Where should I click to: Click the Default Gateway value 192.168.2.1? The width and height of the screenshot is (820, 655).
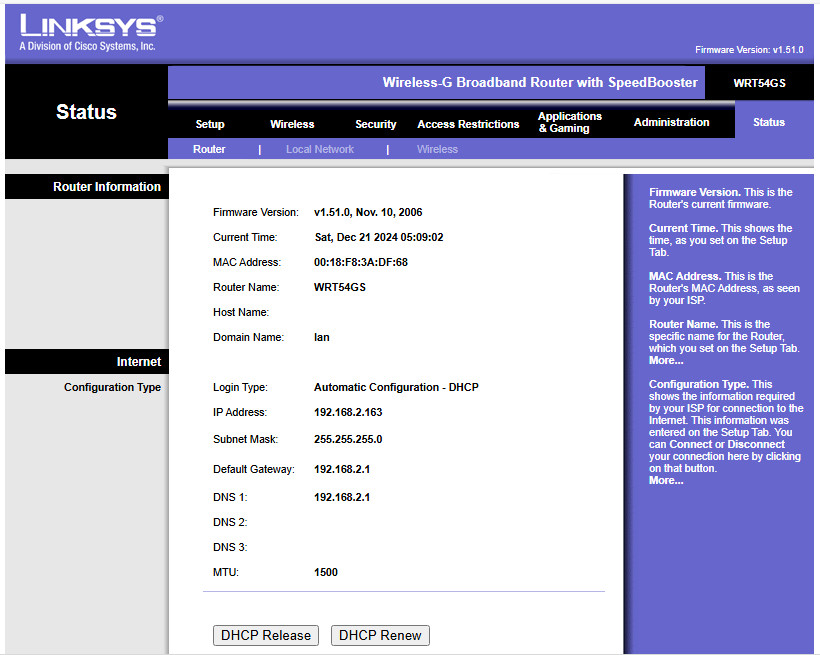342,469
